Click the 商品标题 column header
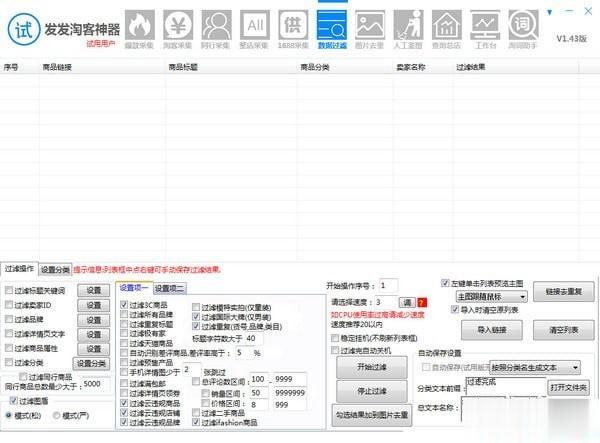 pyautogui.click(x=183, y=67)
